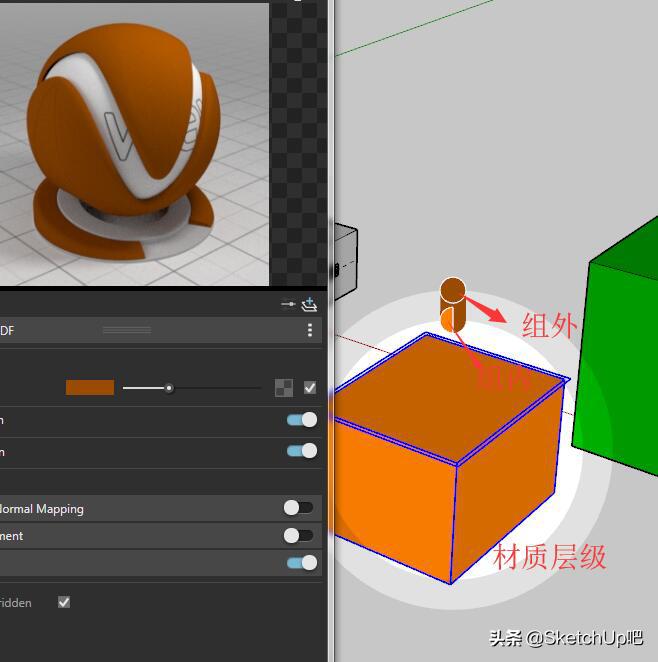Click the slider-shaped icon beside the Add Layer icon
Viewport: 658px width, 662px height.
[288, 304]
